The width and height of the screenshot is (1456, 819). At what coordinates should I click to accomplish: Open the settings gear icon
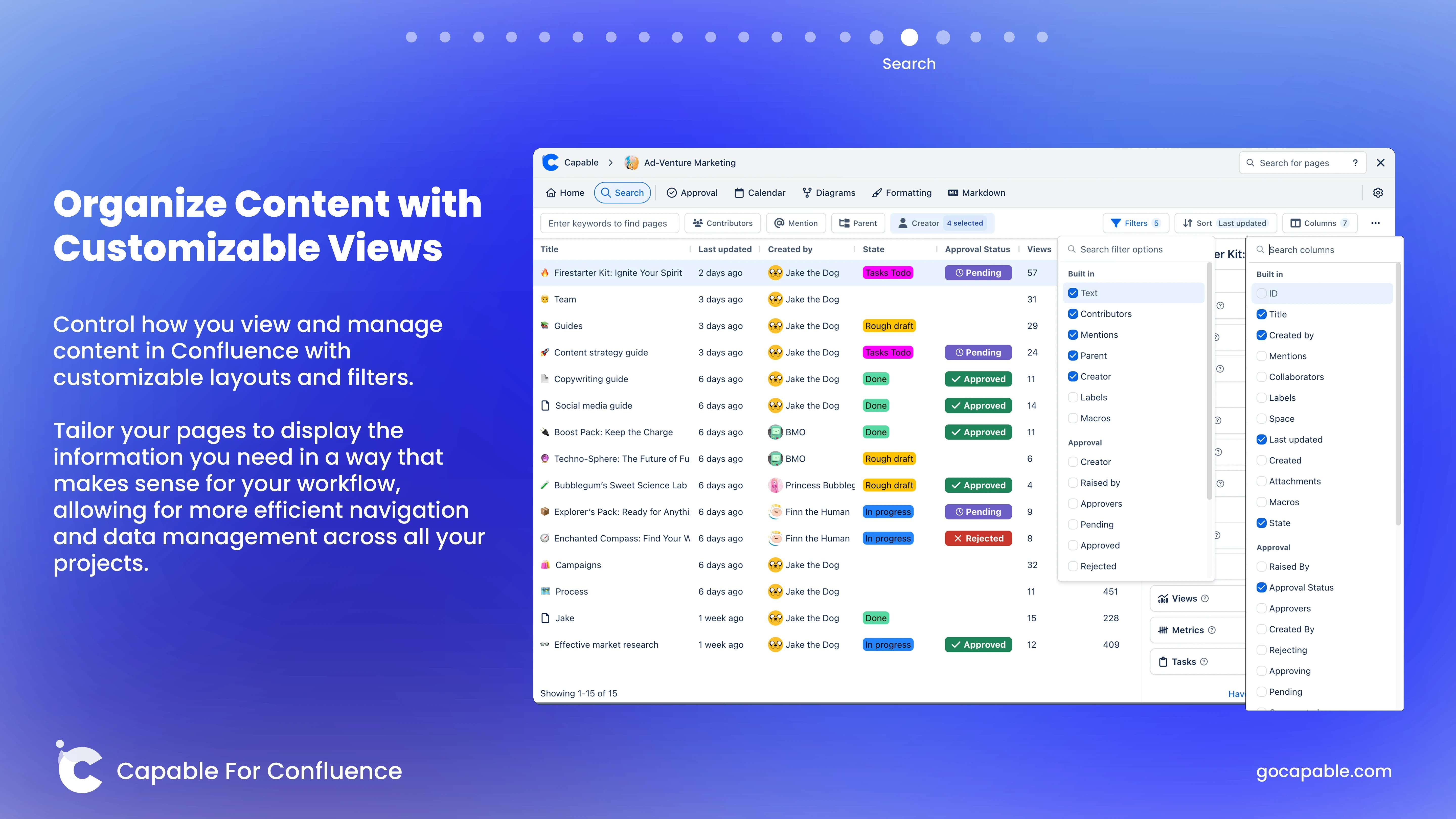(1378, 193)
